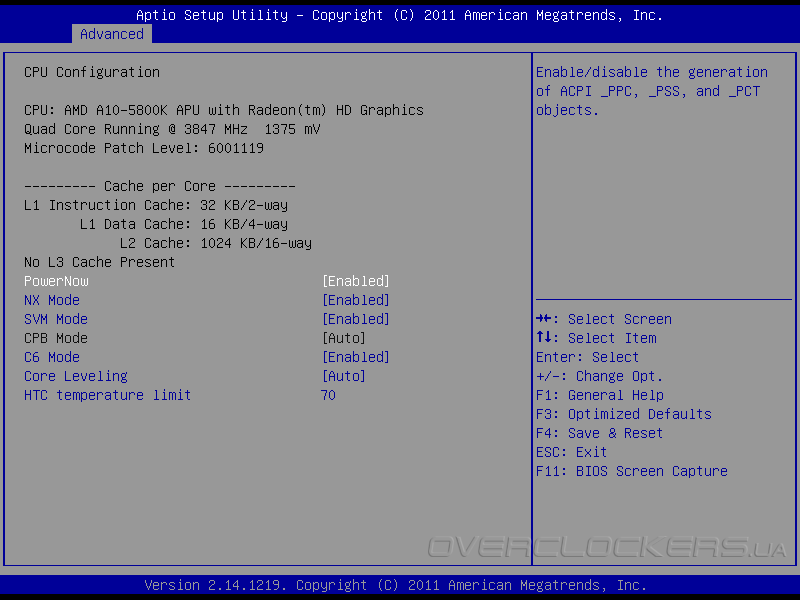Click the Cache per Core separator heading
The width and height of the screenshot is (800, 600).
(160, 186)
